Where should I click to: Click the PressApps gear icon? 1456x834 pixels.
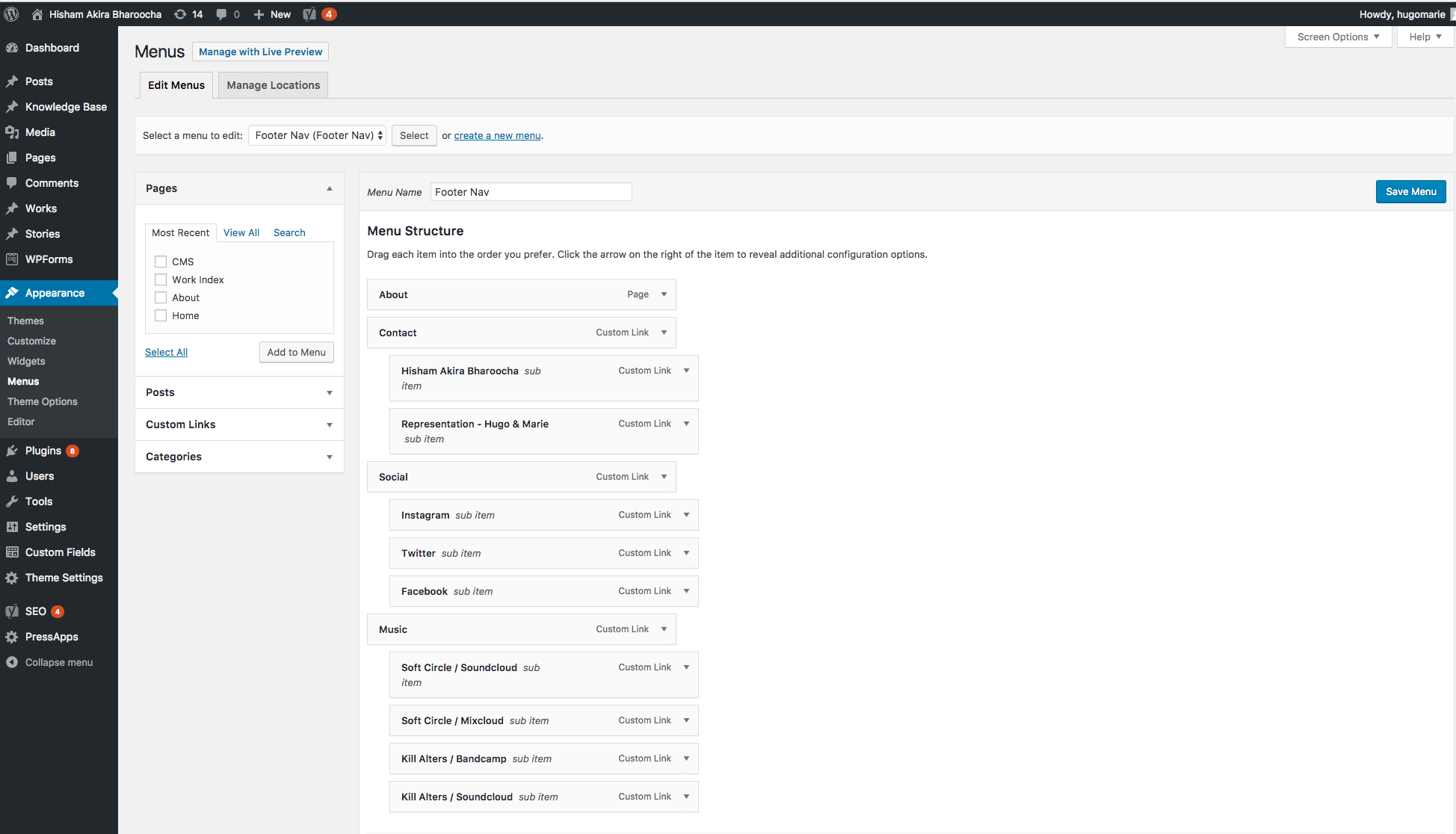(12, 637)
